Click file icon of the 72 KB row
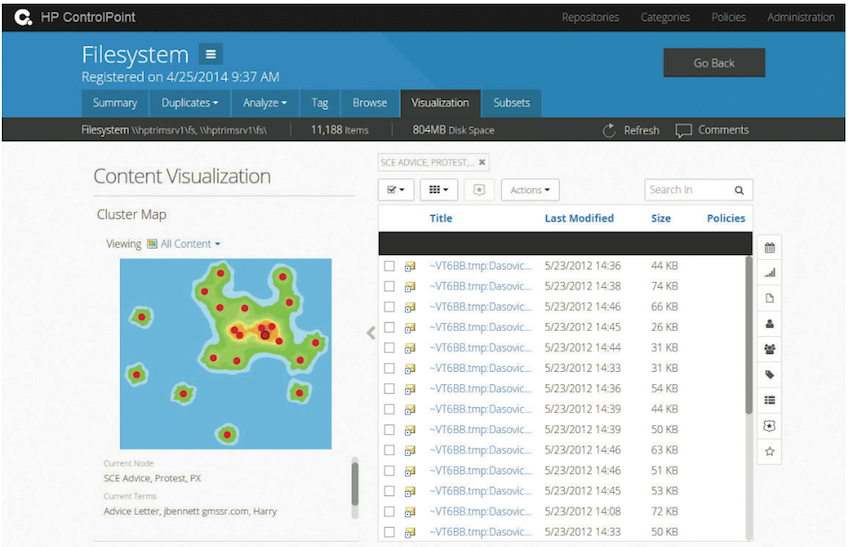This screenshot has height=547, width=850. 410,512
